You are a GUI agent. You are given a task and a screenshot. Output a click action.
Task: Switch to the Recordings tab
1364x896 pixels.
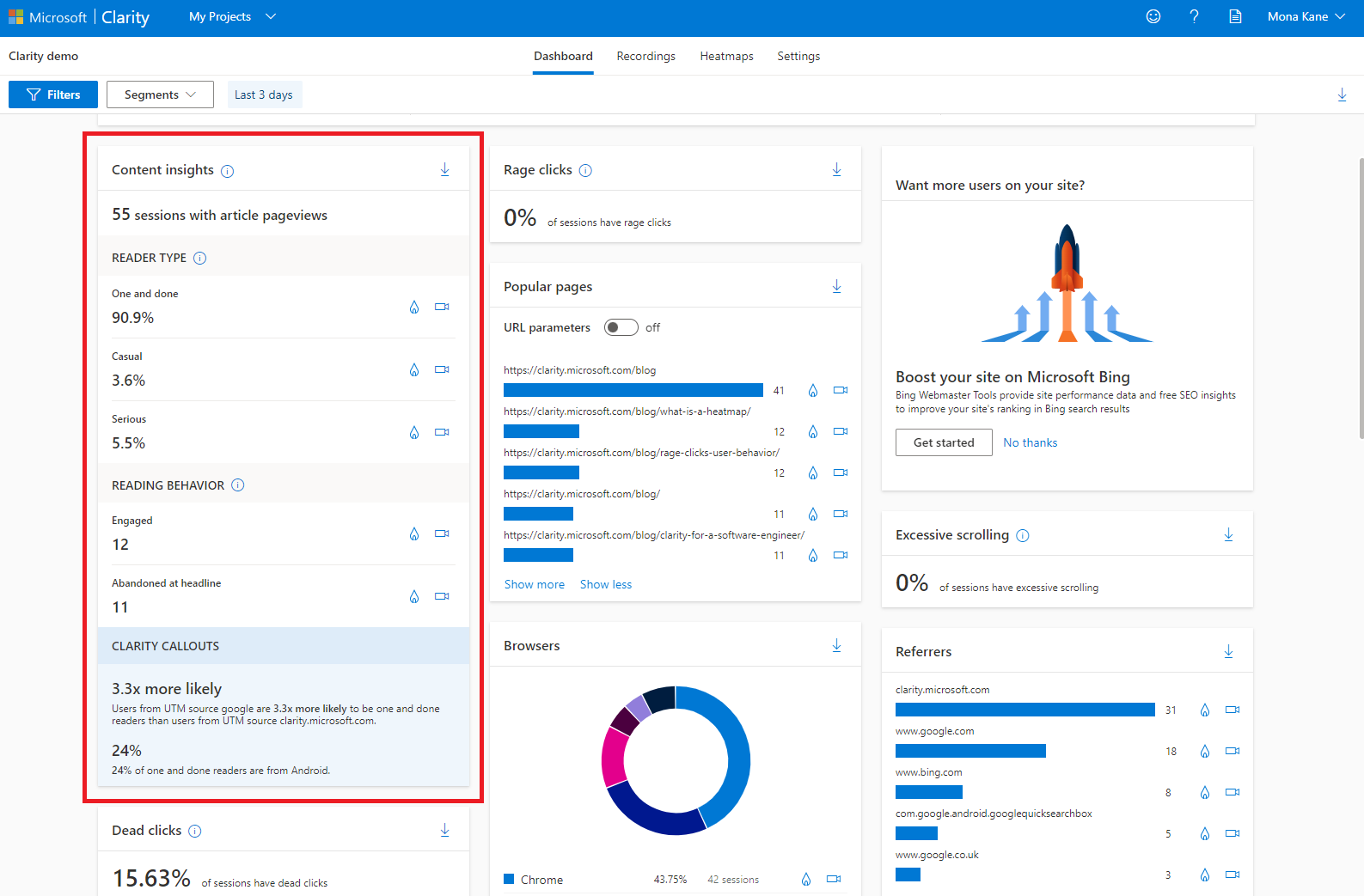click(x=645, y=56)
